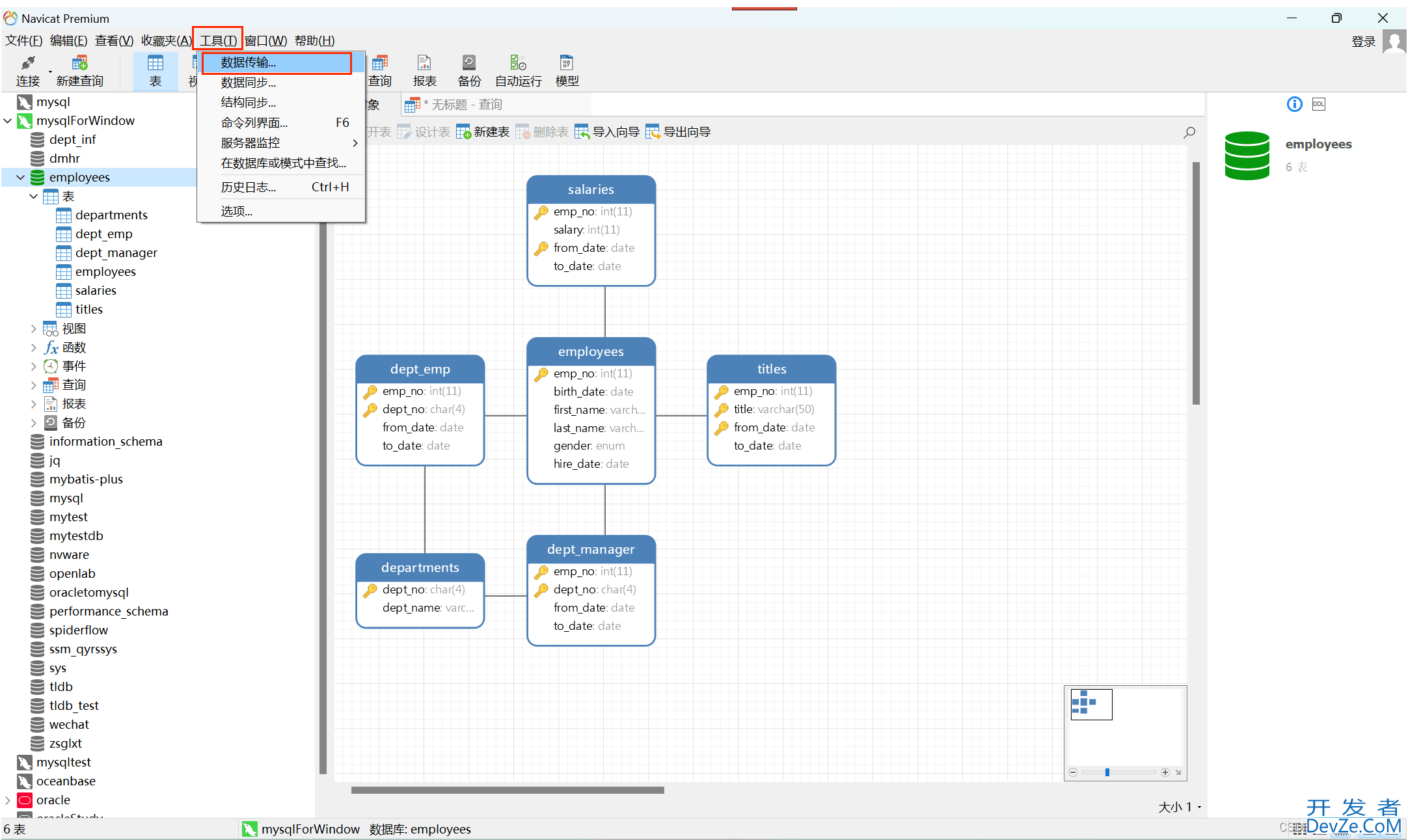
Task: Expand the oracle connection node
Action: tap(8, 800)
